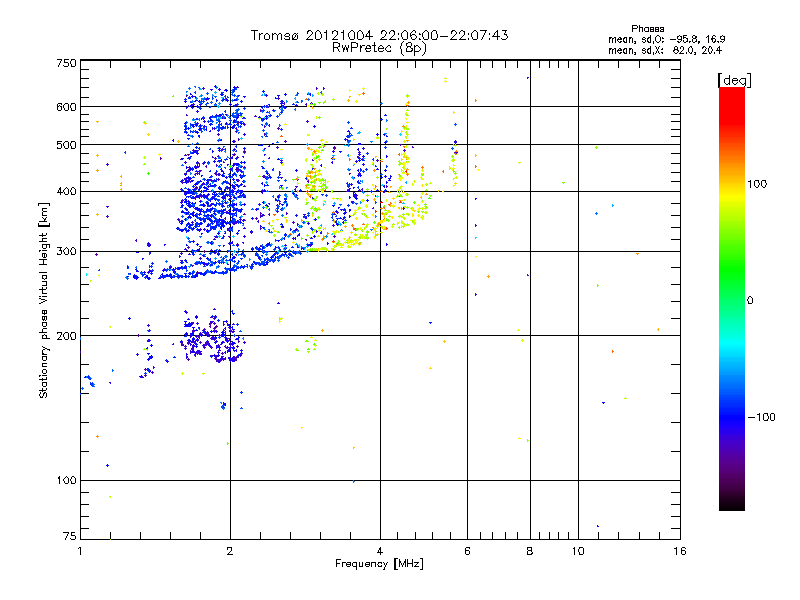Click the '8' x-axis tick label

(530, 551)
